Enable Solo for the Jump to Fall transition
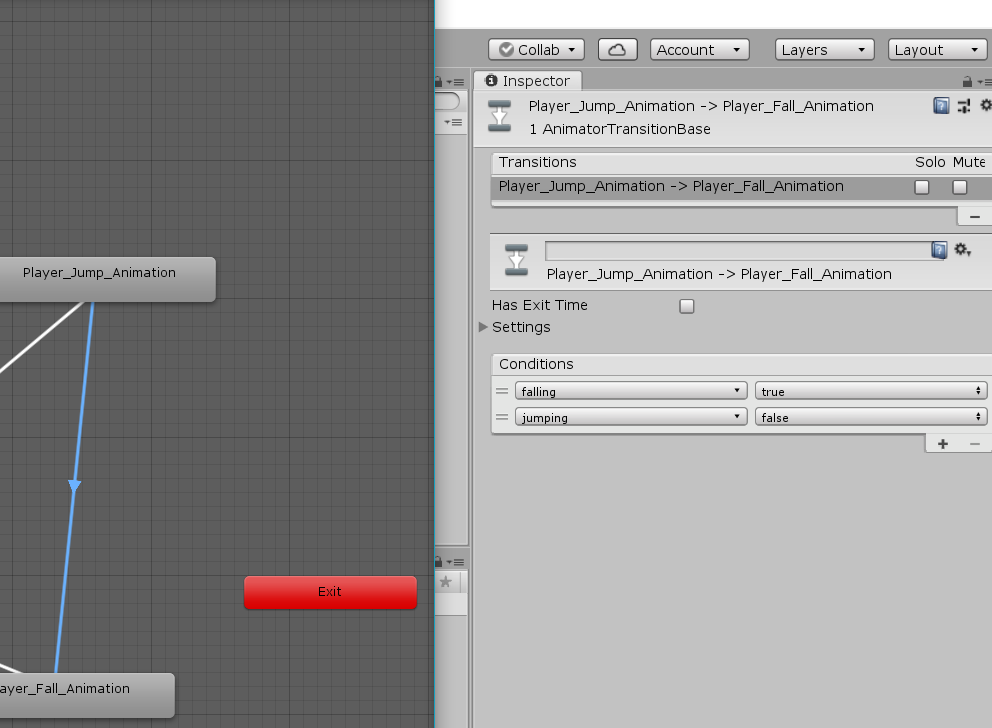The image size is (992, 728). (921, 187)
